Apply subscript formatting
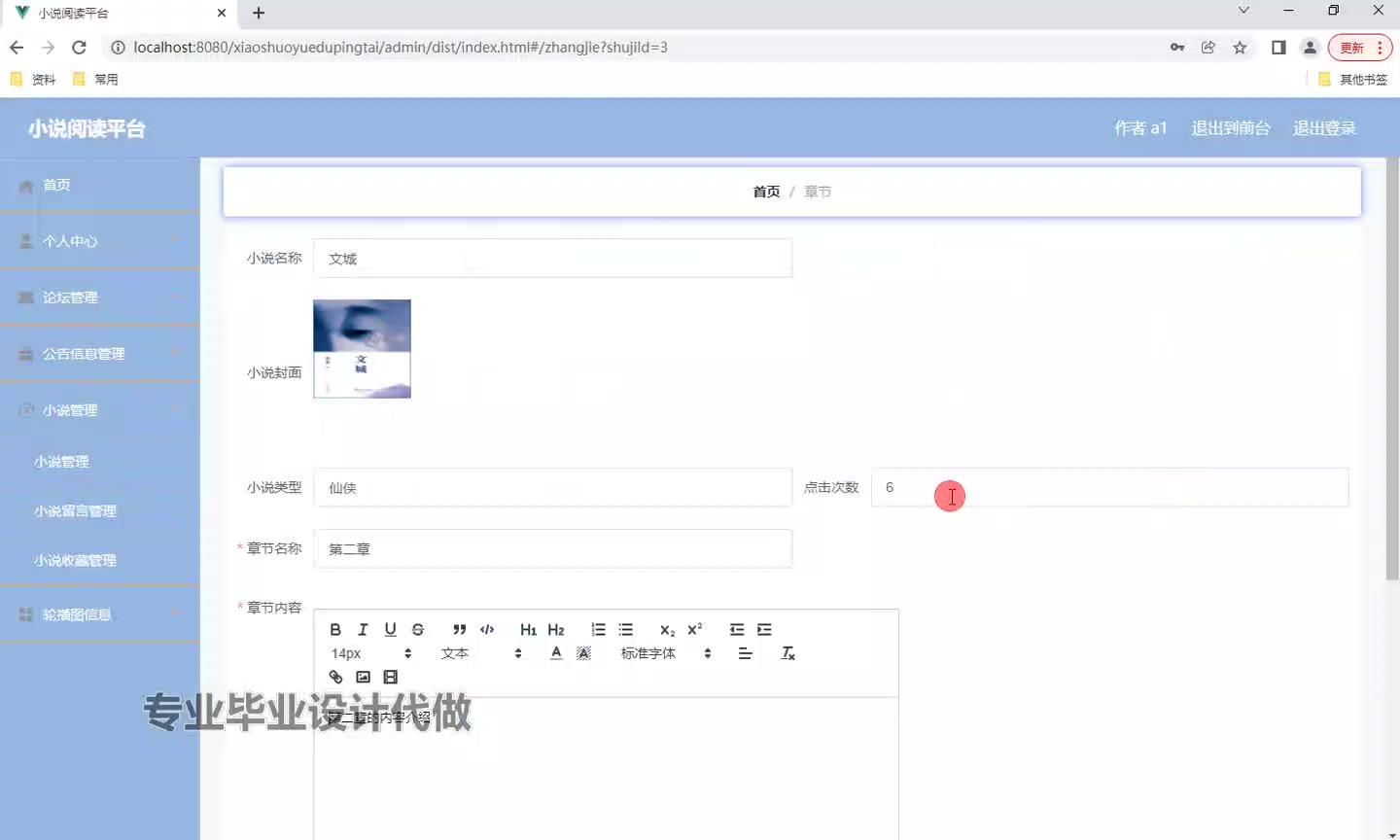The width and height of the screenshot is (1400, 840). [667, 630]
